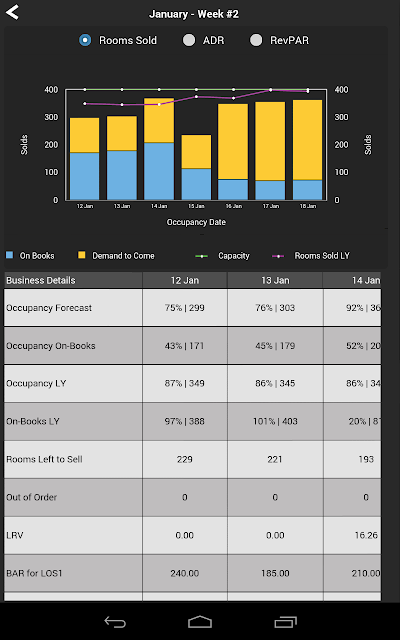Select the 13 Jan column header
The image size is (400, 640).
pyautogui.click(x=275, y=280)
